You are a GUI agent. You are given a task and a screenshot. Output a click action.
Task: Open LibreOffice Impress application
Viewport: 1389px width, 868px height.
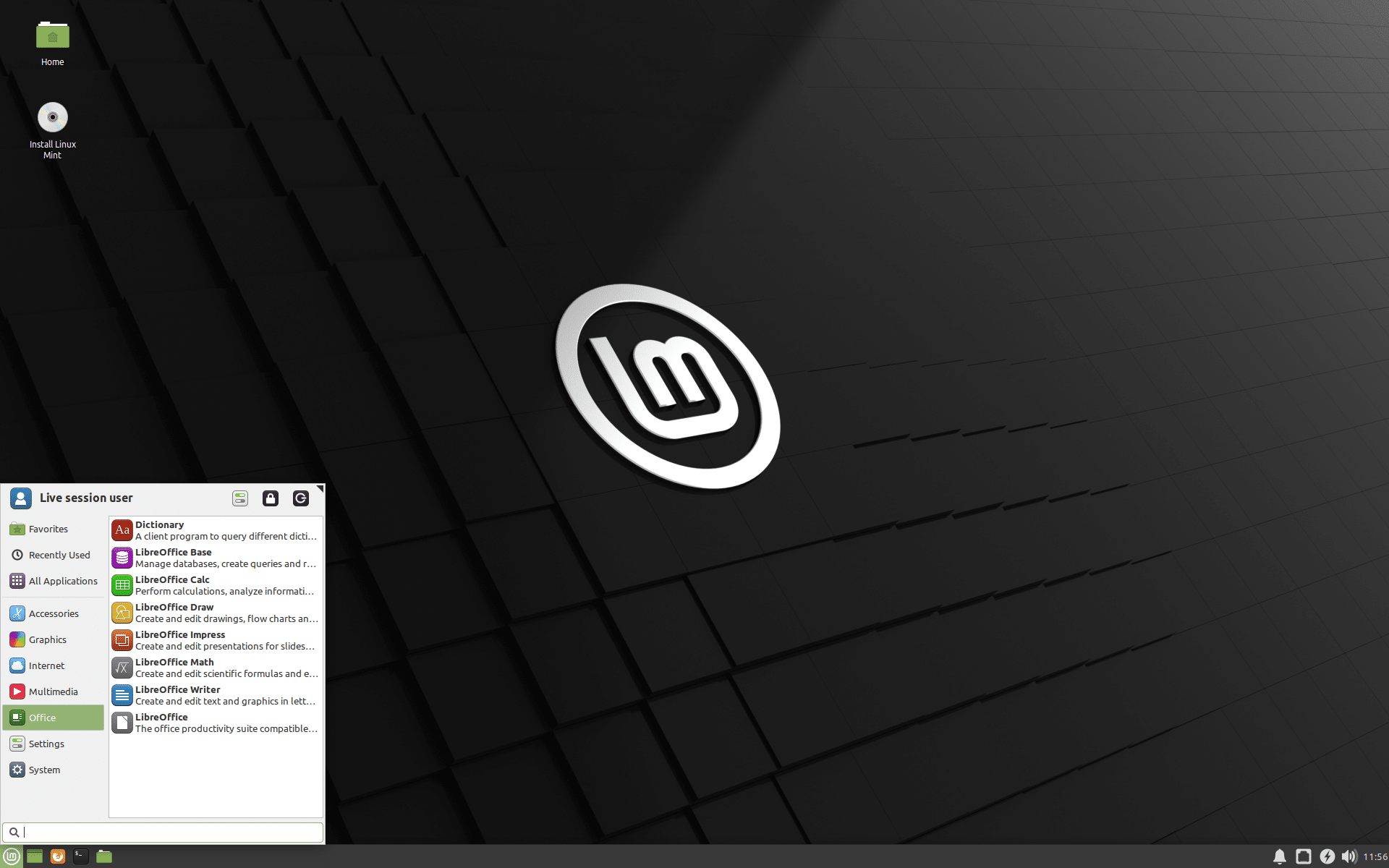click(215, 640)
